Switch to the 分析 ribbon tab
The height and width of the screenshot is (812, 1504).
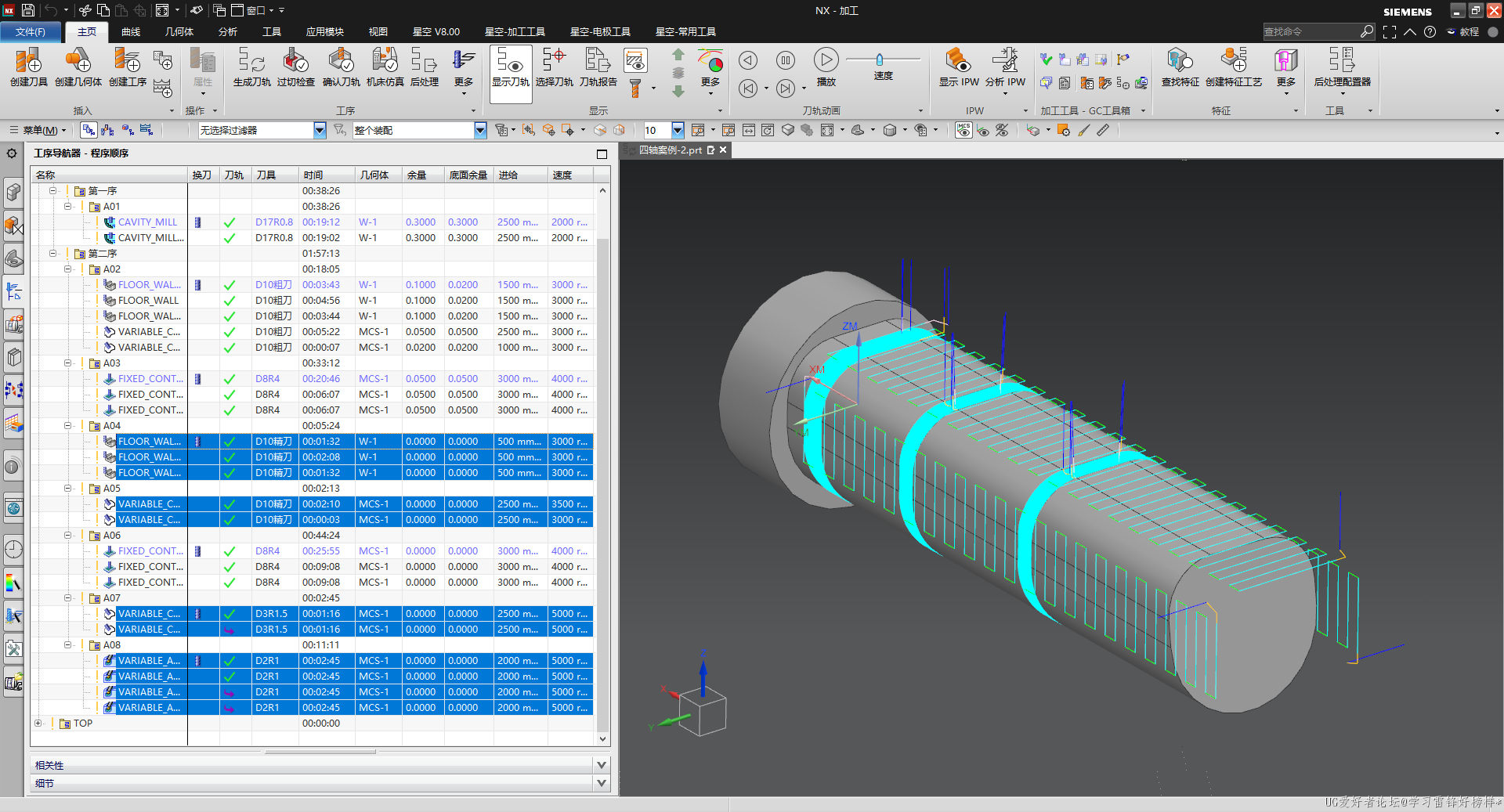coord(228,32)
